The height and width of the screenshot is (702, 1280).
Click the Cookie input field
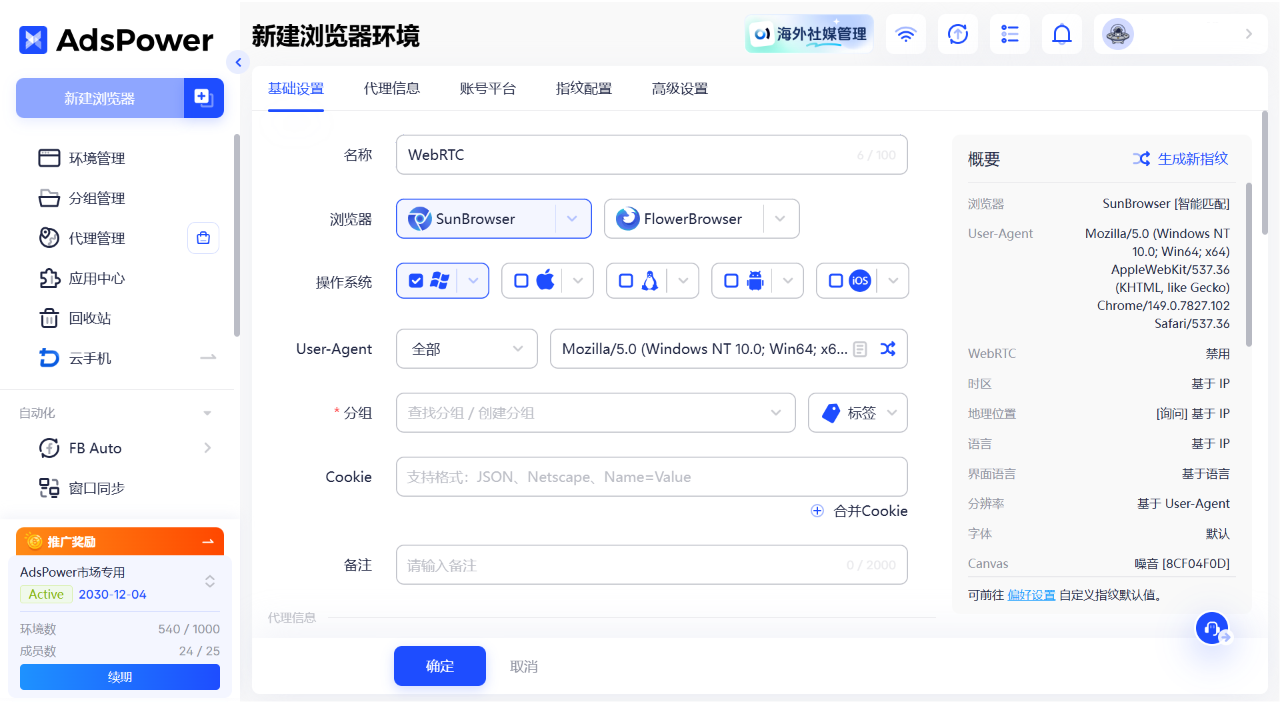652,477
